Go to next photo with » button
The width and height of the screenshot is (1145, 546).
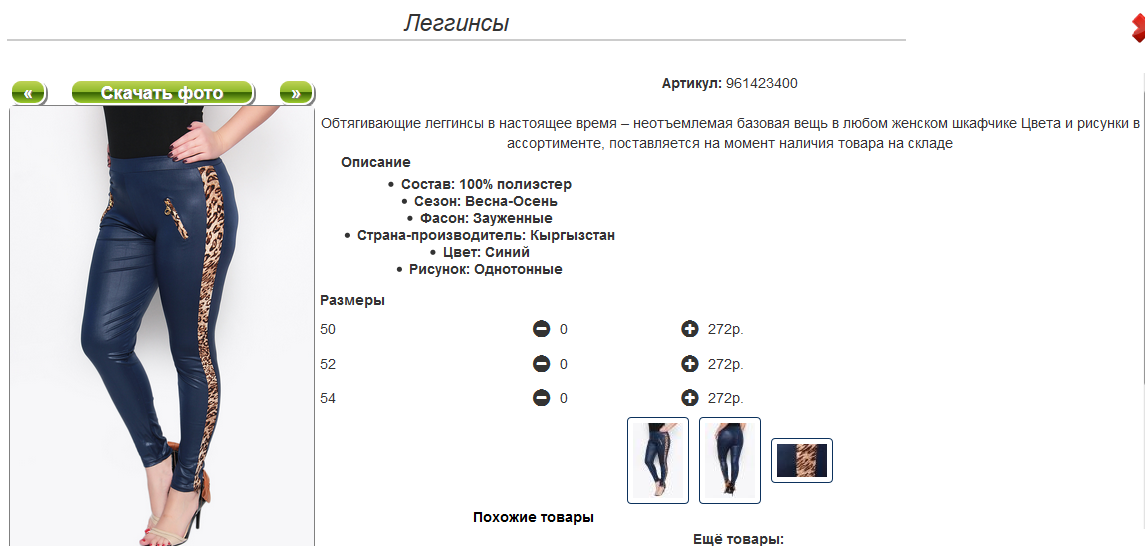tap(296, 93)
